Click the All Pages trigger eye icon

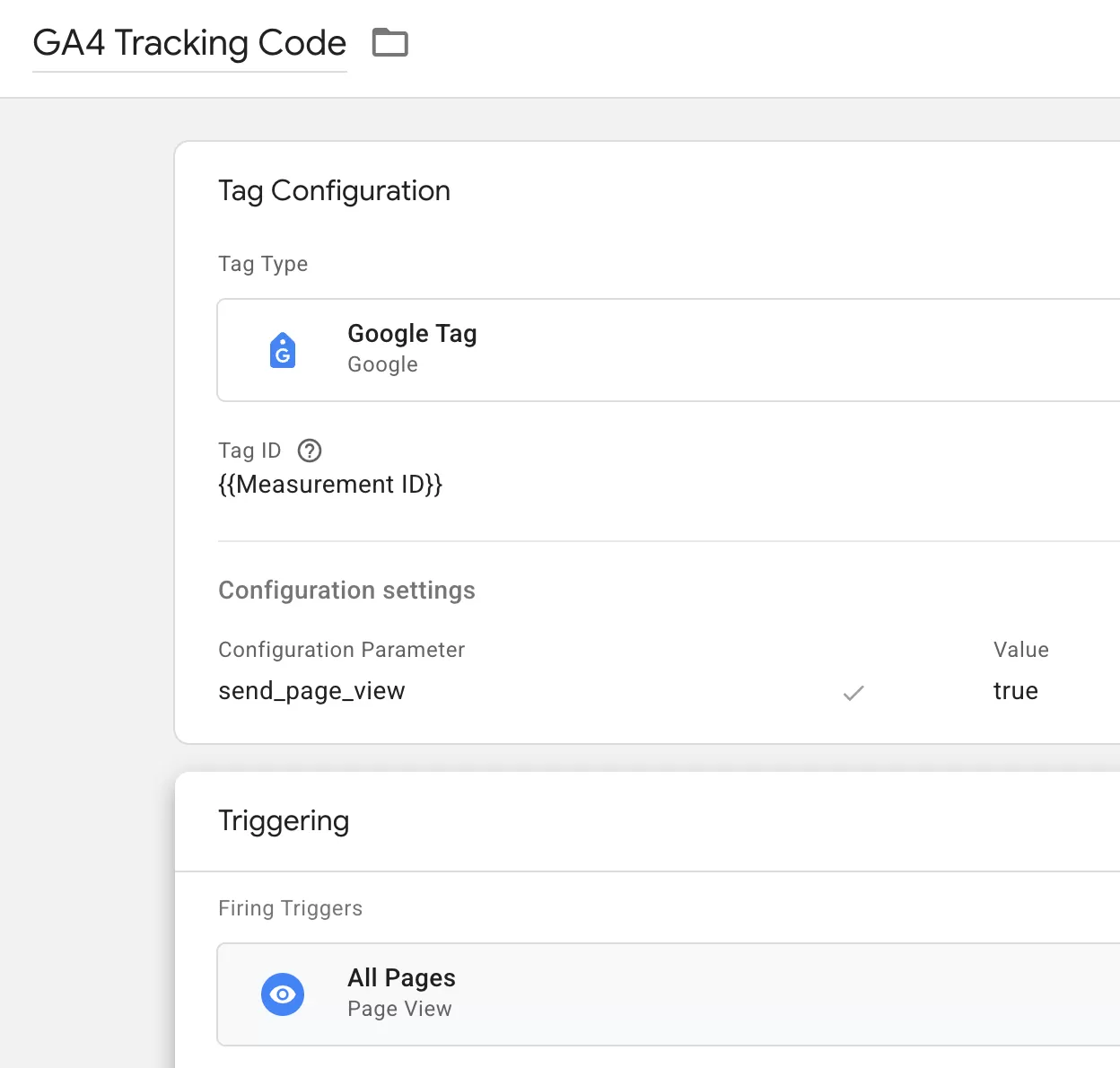tap(283, 994)
